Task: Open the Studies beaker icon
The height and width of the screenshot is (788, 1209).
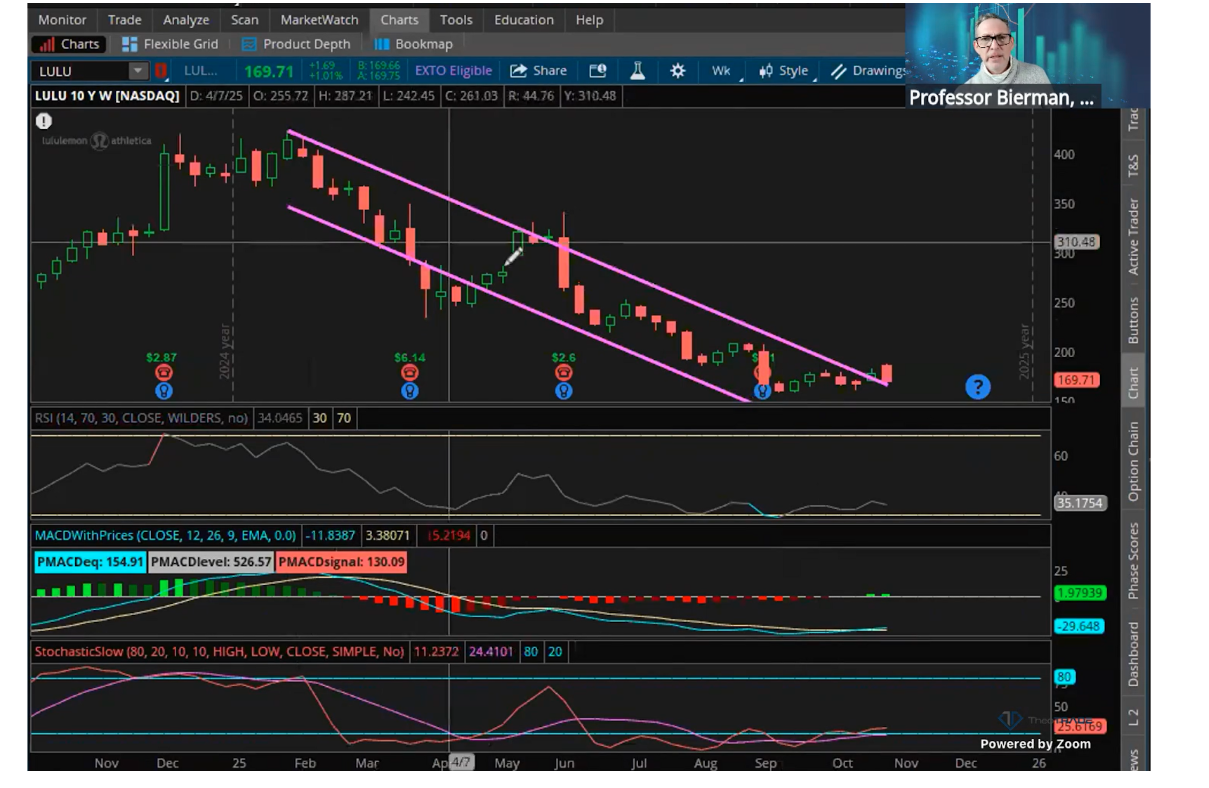Action: pos(637,71)
